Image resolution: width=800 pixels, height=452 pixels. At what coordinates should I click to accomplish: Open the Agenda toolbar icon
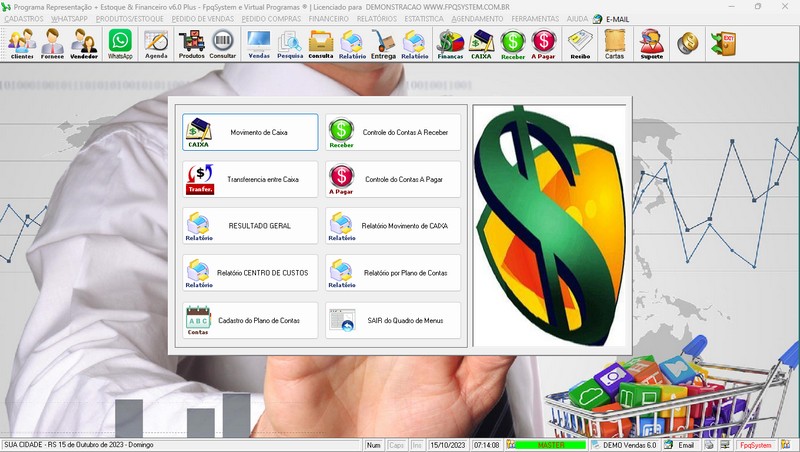point(156,44)
